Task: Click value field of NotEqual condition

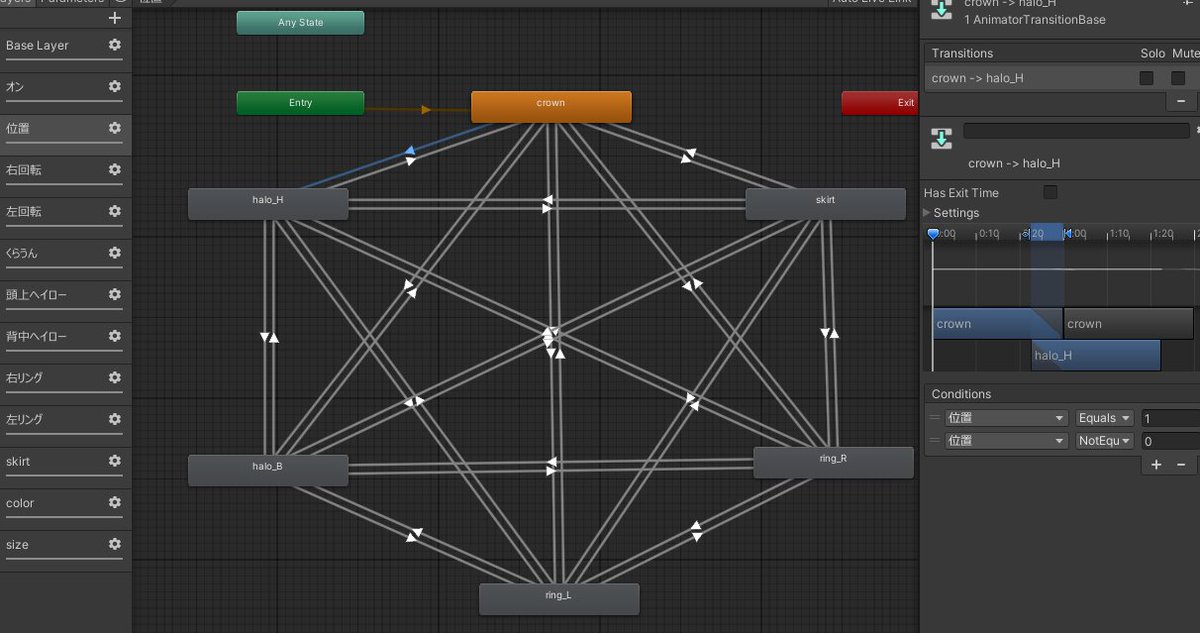Action: click(x=1170, y=440)
